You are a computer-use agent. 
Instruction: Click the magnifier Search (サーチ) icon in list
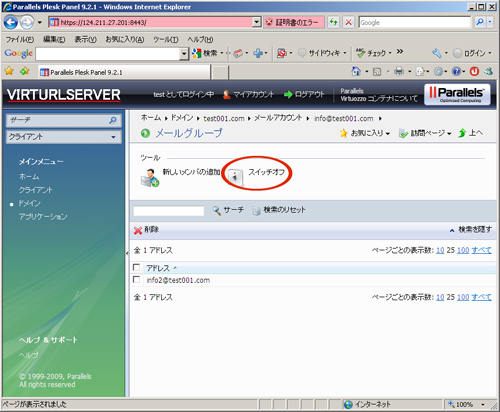217,210
